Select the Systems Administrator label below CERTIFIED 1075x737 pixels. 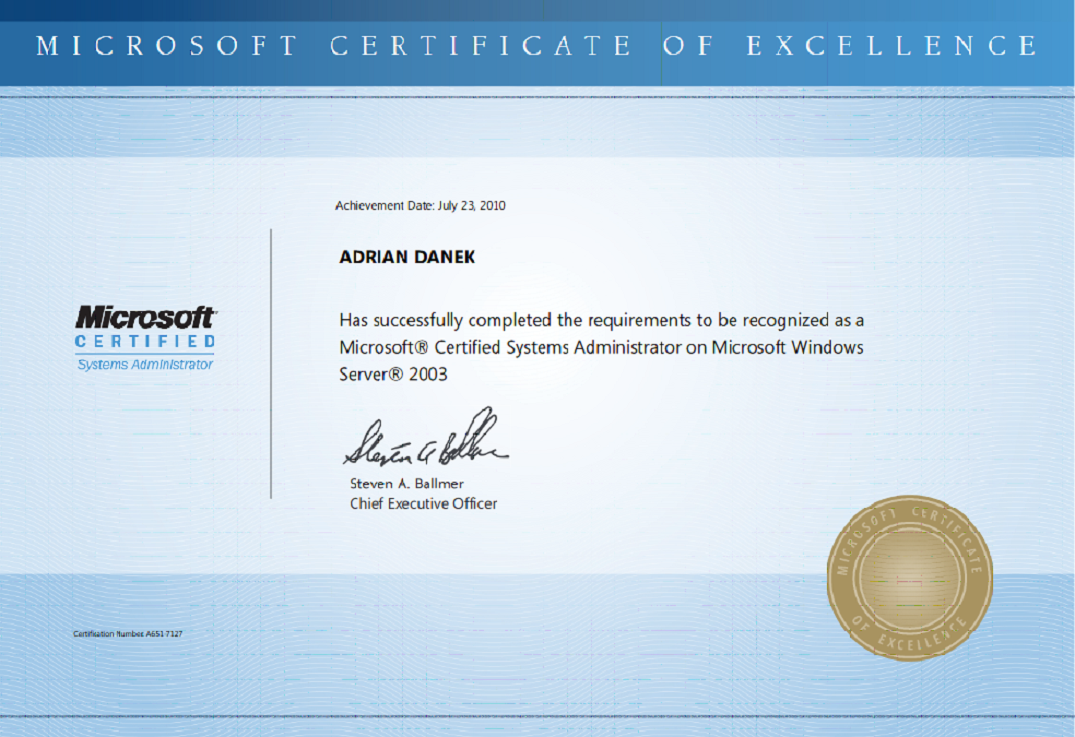pos(145,365)
